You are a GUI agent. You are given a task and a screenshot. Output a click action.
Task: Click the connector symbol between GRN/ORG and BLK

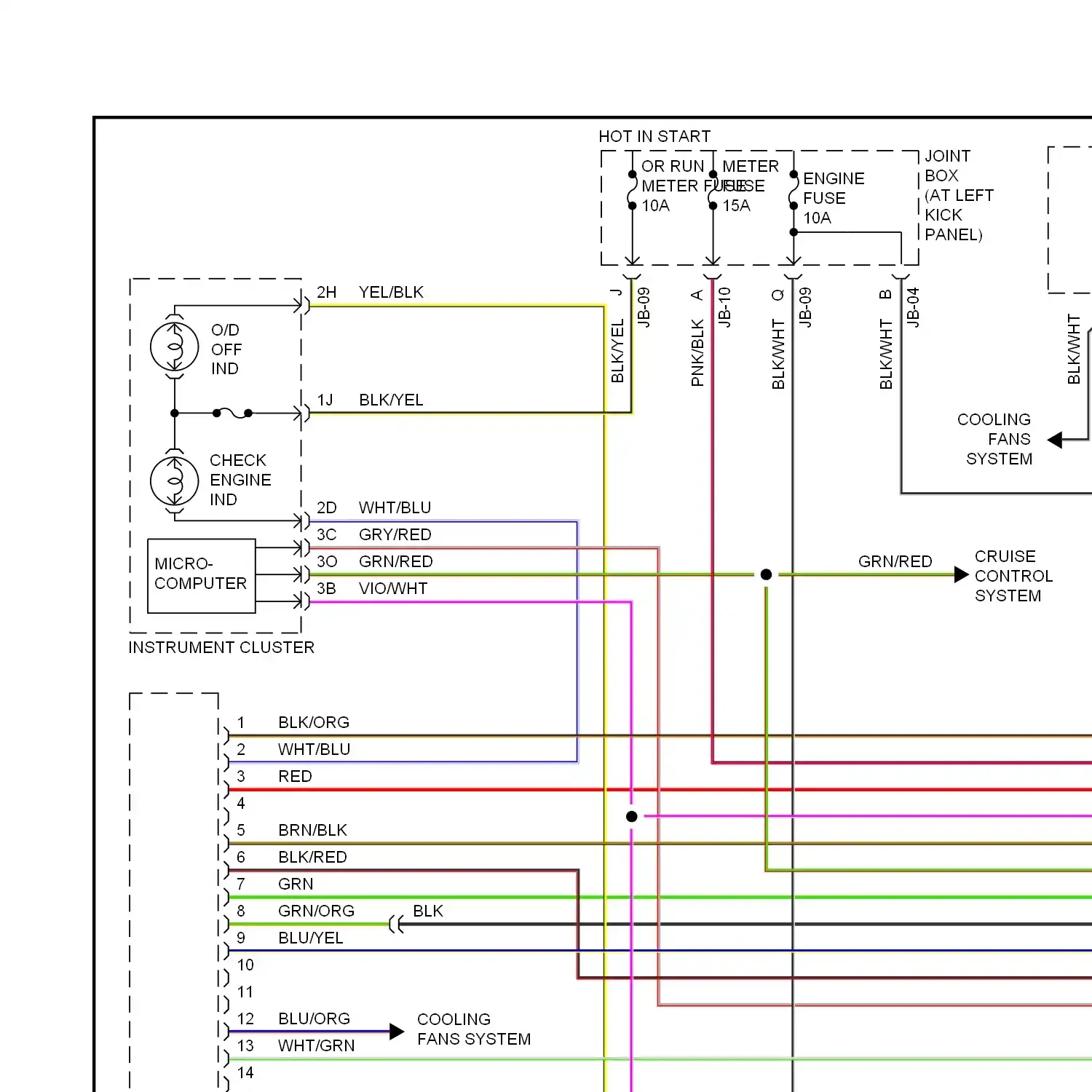pos(396,925)
